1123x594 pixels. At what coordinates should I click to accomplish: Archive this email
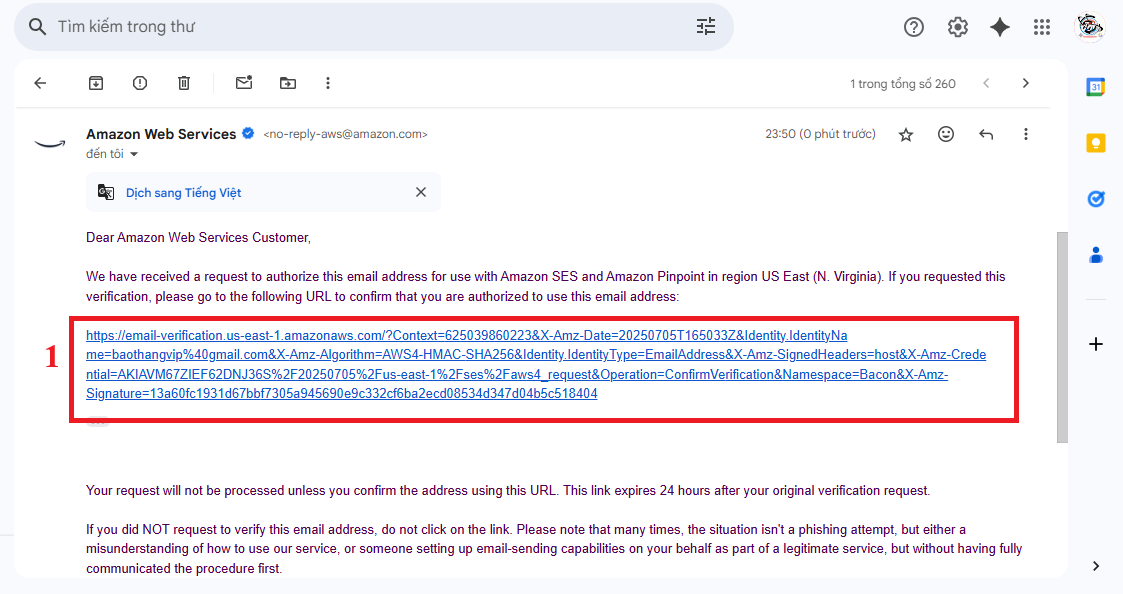[x=96, y=83]
